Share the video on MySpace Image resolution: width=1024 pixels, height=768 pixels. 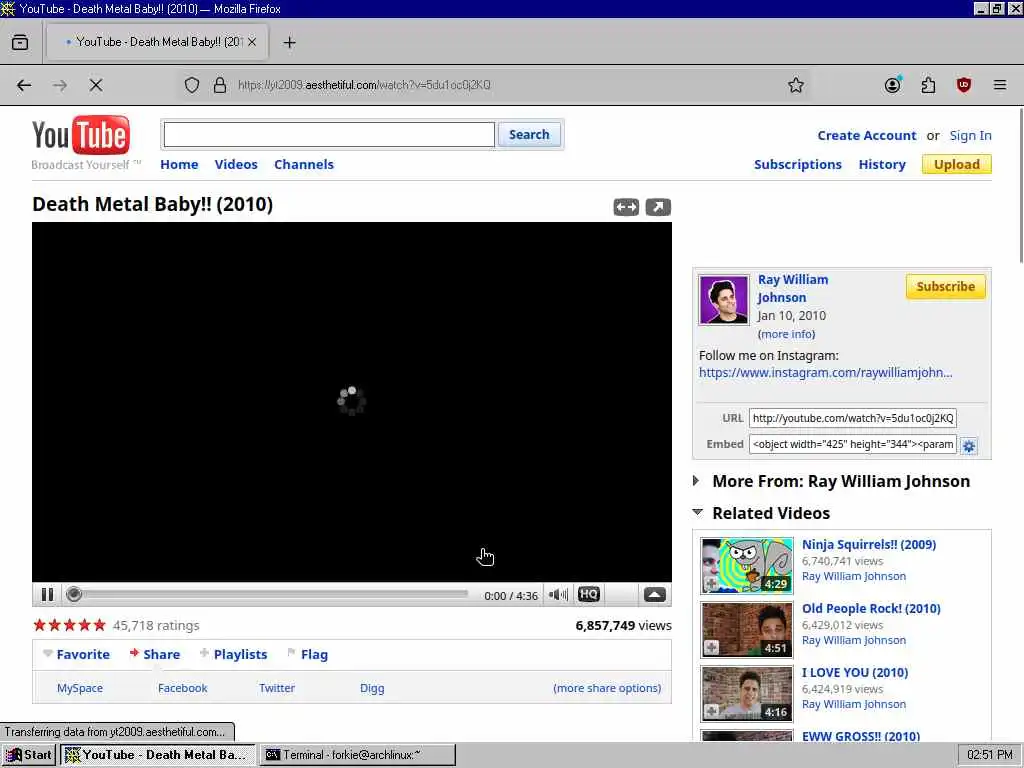[80, 688]
